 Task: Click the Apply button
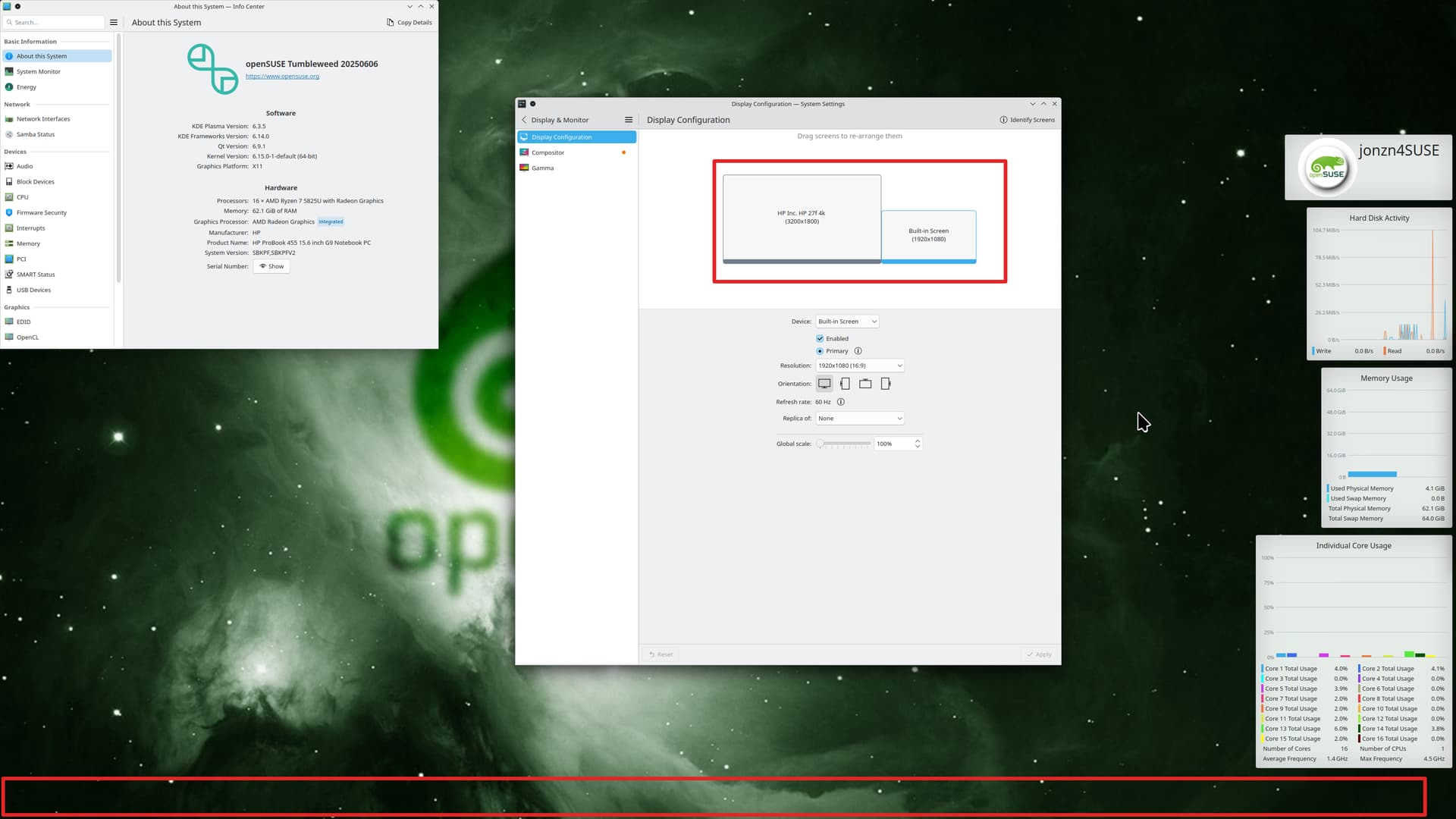[x=1039, y=654]
